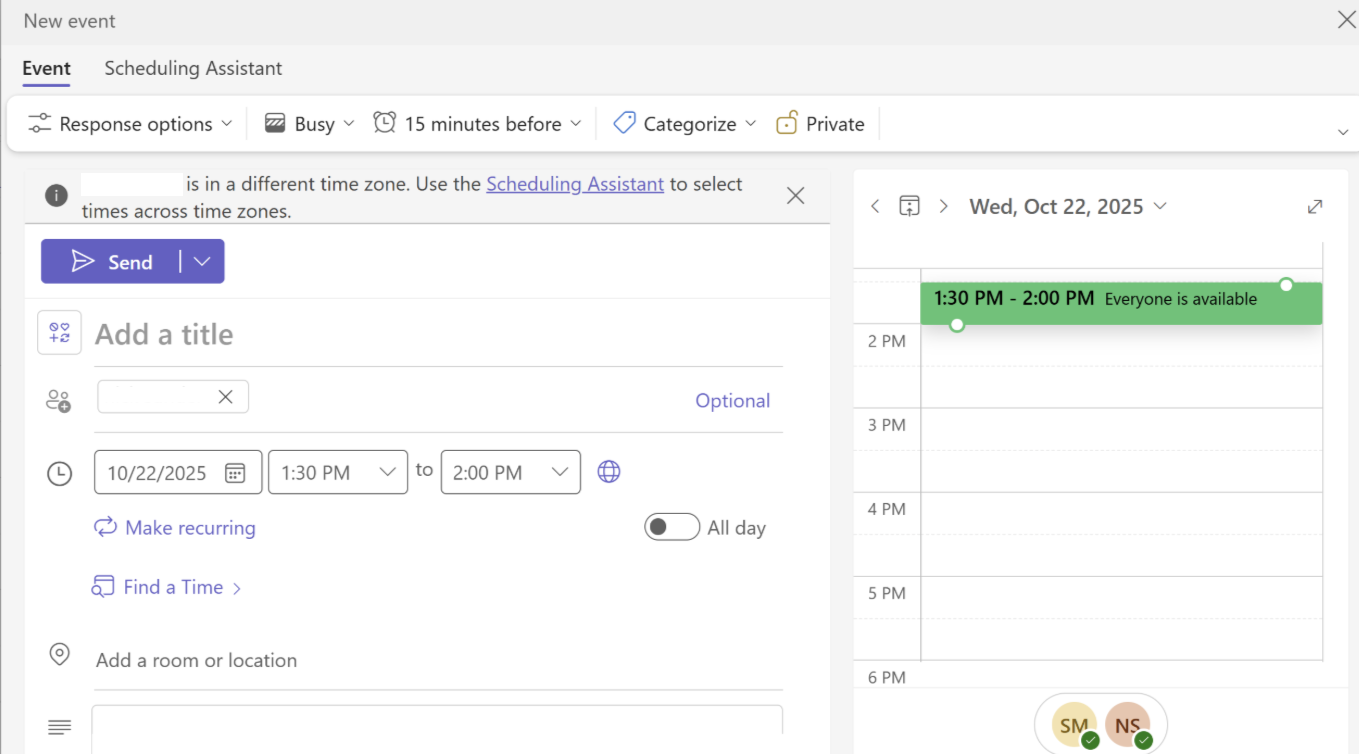Click the 10/22/2025 date field

[x=178, y=472]
